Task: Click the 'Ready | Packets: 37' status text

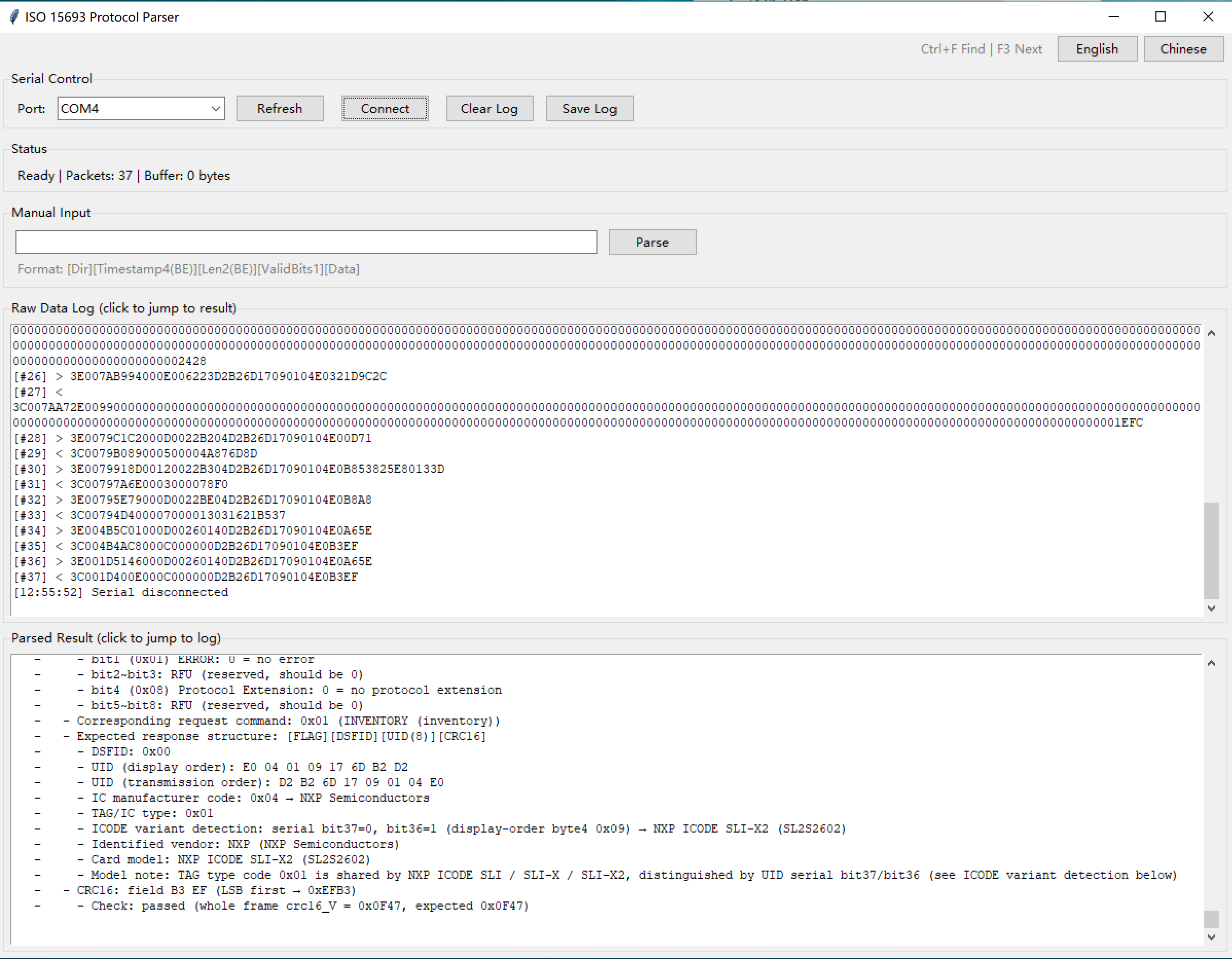Action: pos(123,175)
